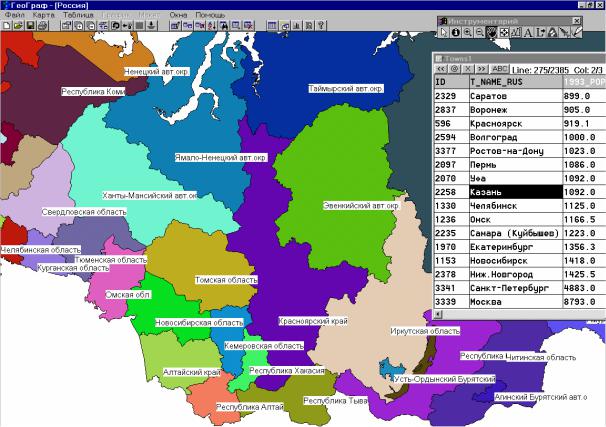
Task: Click the Таймырский авт.окр. map label
Action: pos(346,88)
